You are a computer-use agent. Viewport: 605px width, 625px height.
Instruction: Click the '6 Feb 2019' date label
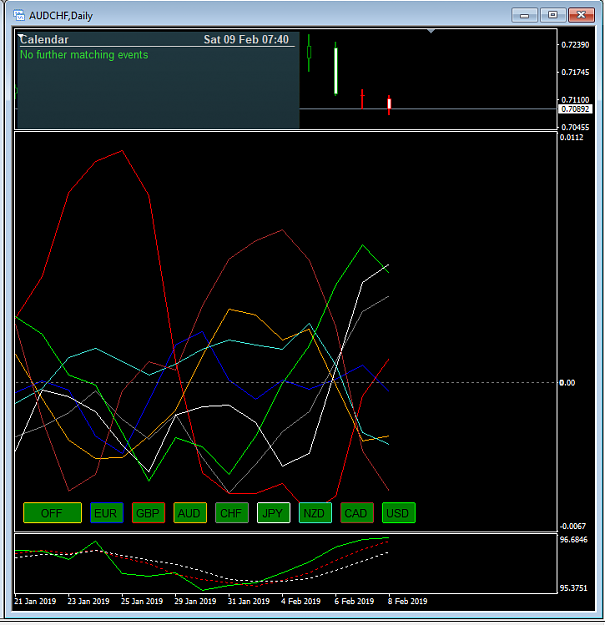click(x=354, y=601)
